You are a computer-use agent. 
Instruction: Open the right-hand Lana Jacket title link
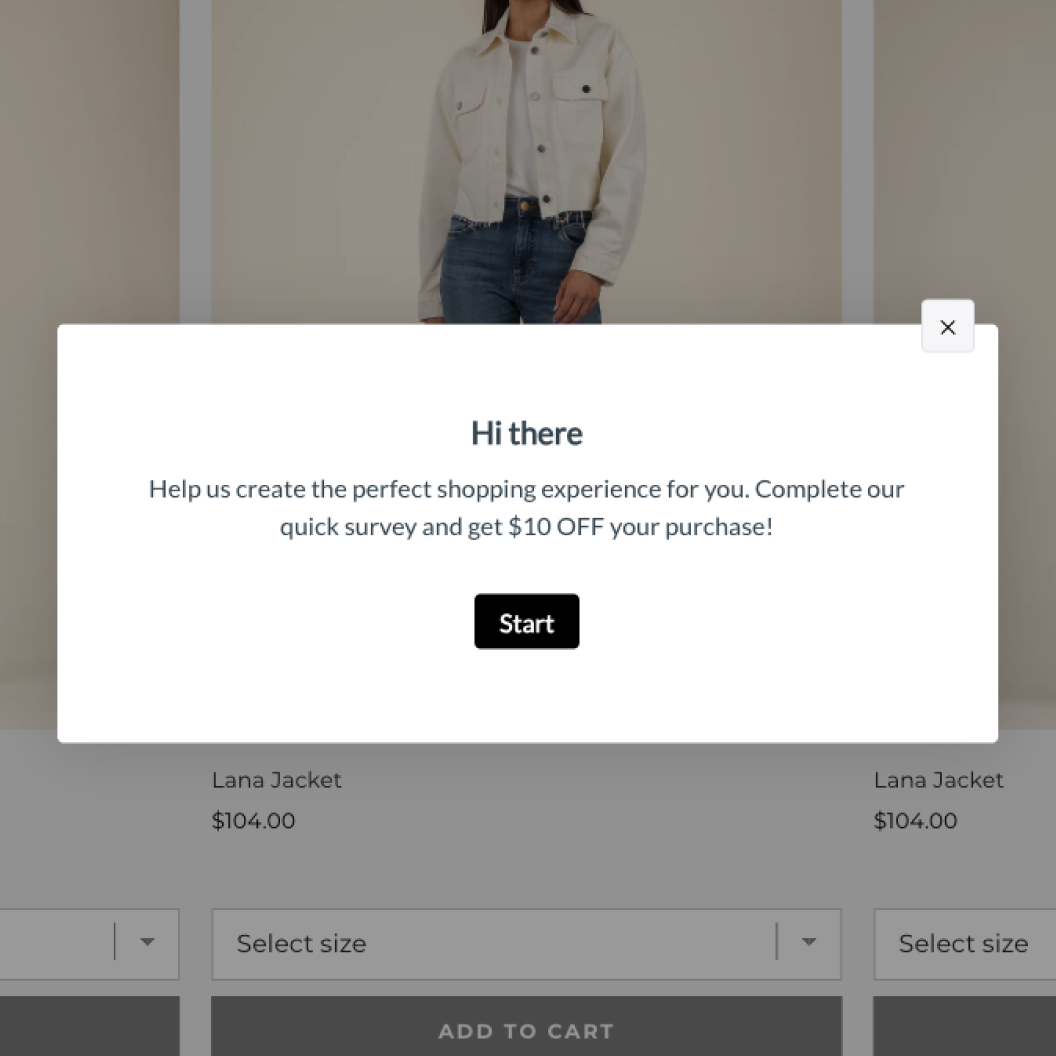pos(938,780)
